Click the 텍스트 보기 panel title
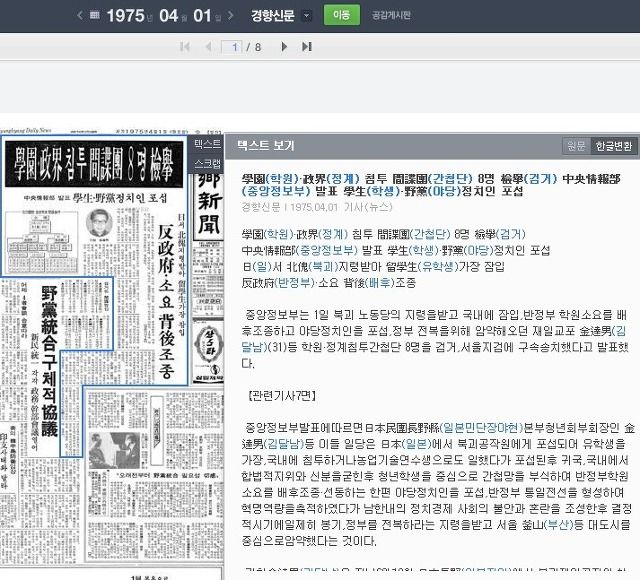This screenshot has height=580, width=640. (x=266, y=145)
